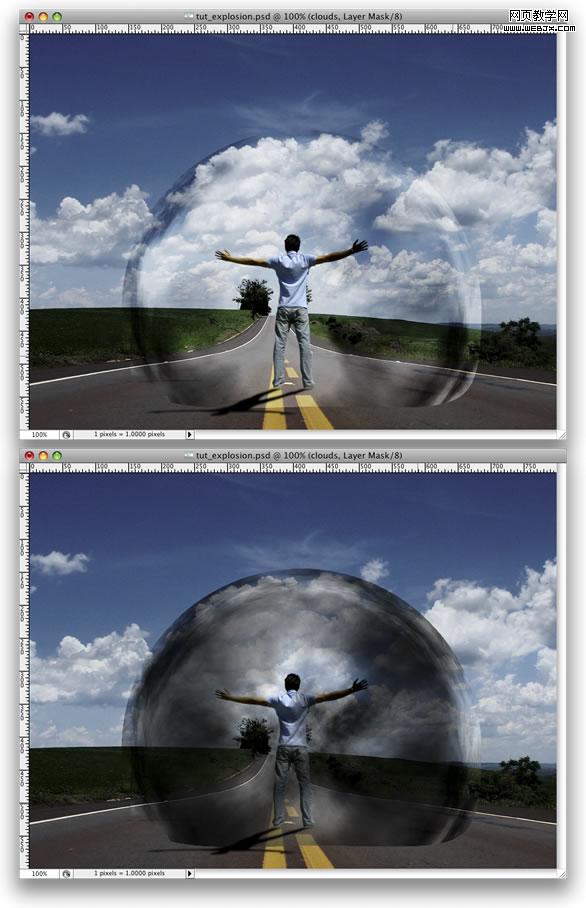Screen dimensions: 586x908
Task: Click the ruler origin corner of bright-bubble window
Action: tap(24, 28)
